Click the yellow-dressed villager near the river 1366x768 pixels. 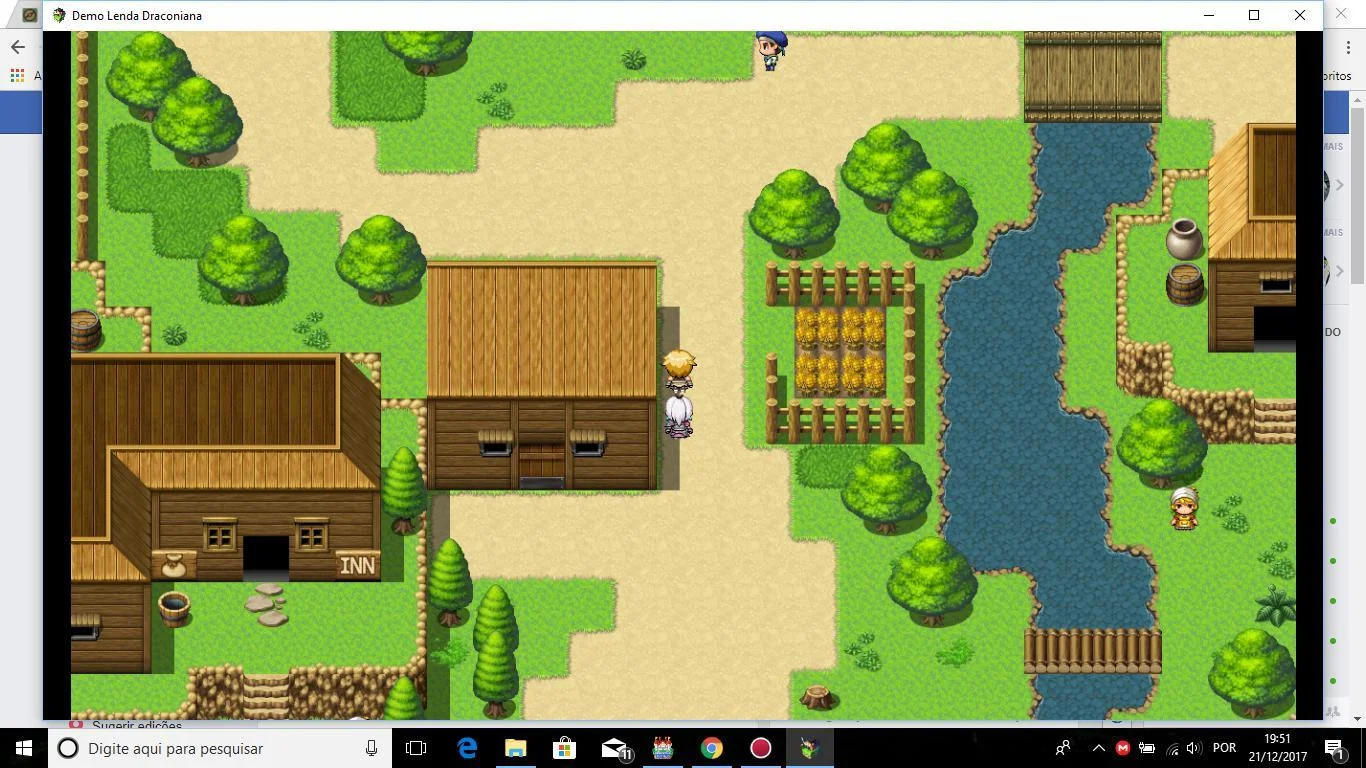[x=1185, y=508]
